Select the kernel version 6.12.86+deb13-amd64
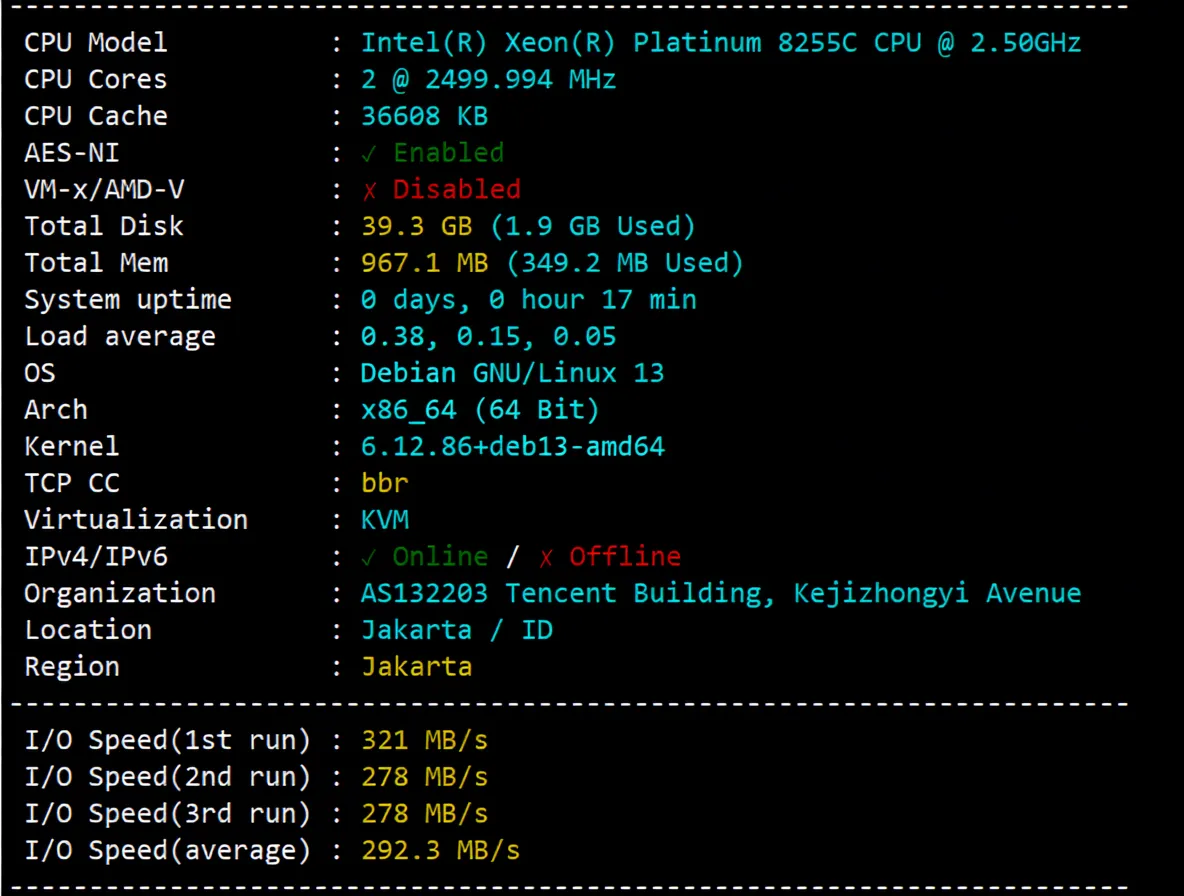Image resolution: width=1184 pixels, height=896 pixels. coord(513,447)
